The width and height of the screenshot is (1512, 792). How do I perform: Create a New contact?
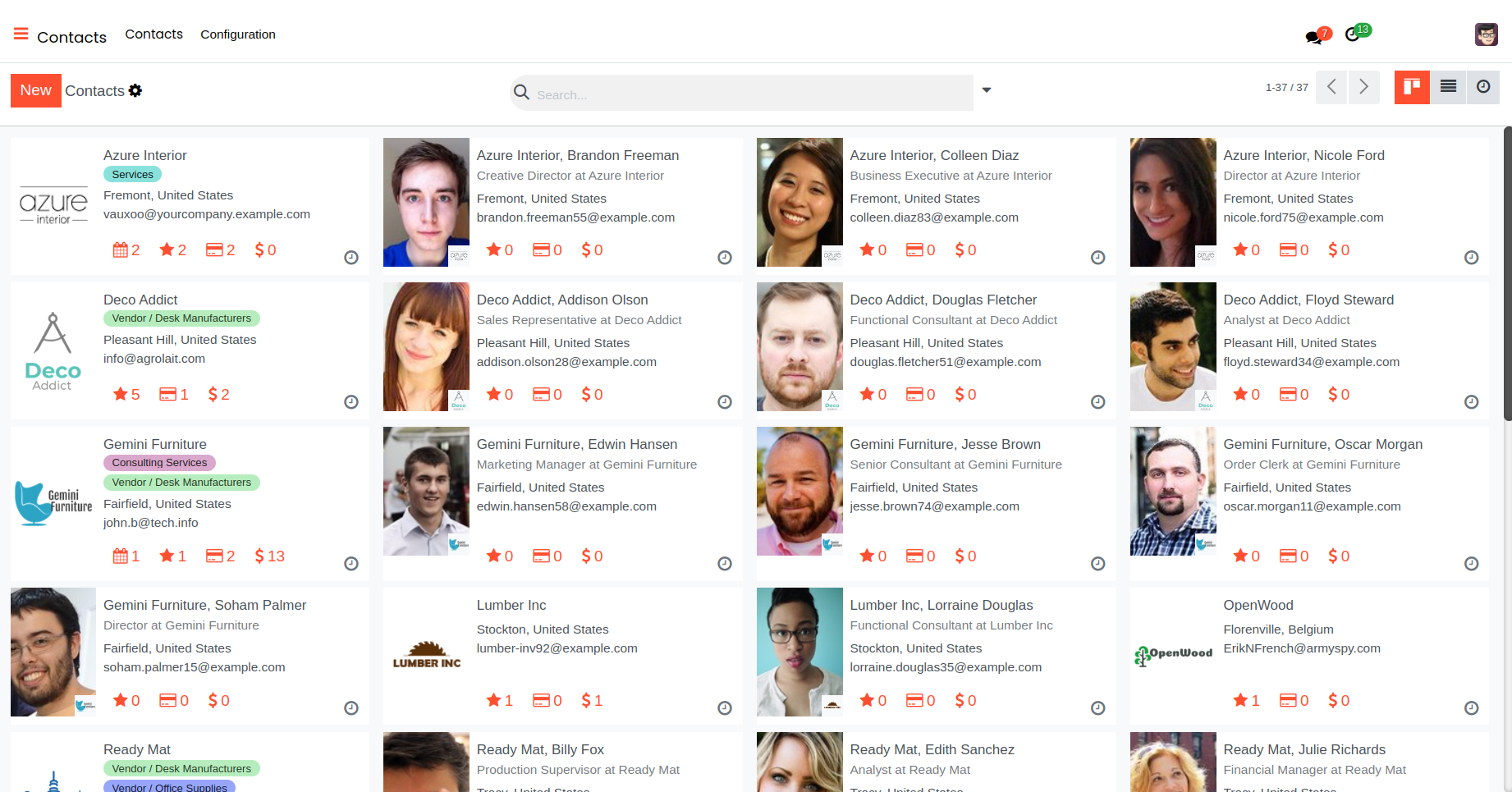coord(36,90)
